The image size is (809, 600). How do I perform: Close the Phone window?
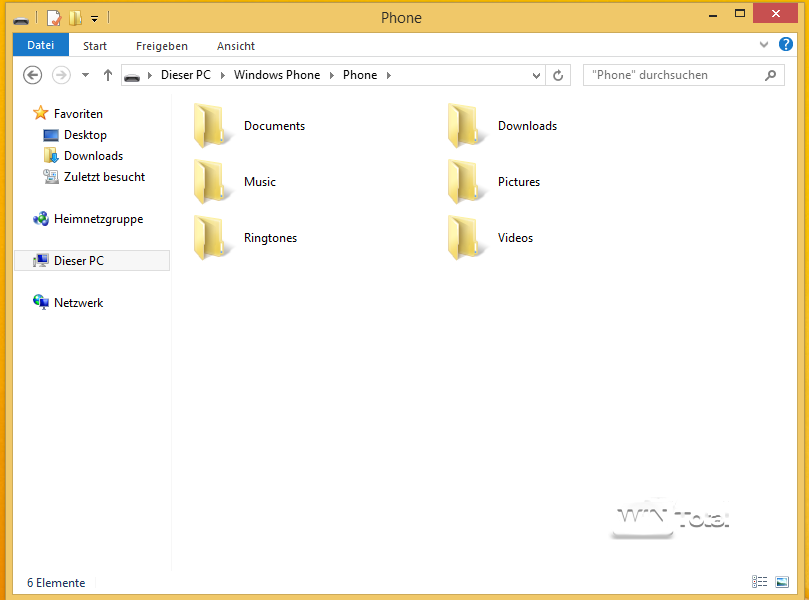coord(775,14)
